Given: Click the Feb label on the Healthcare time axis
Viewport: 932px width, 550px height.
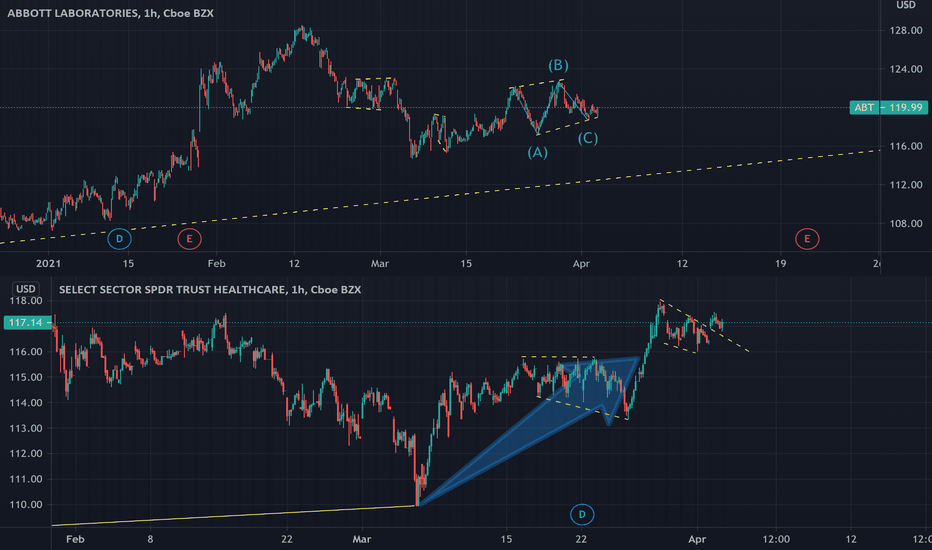Looking at the screenshot, I should pos(75,539).
